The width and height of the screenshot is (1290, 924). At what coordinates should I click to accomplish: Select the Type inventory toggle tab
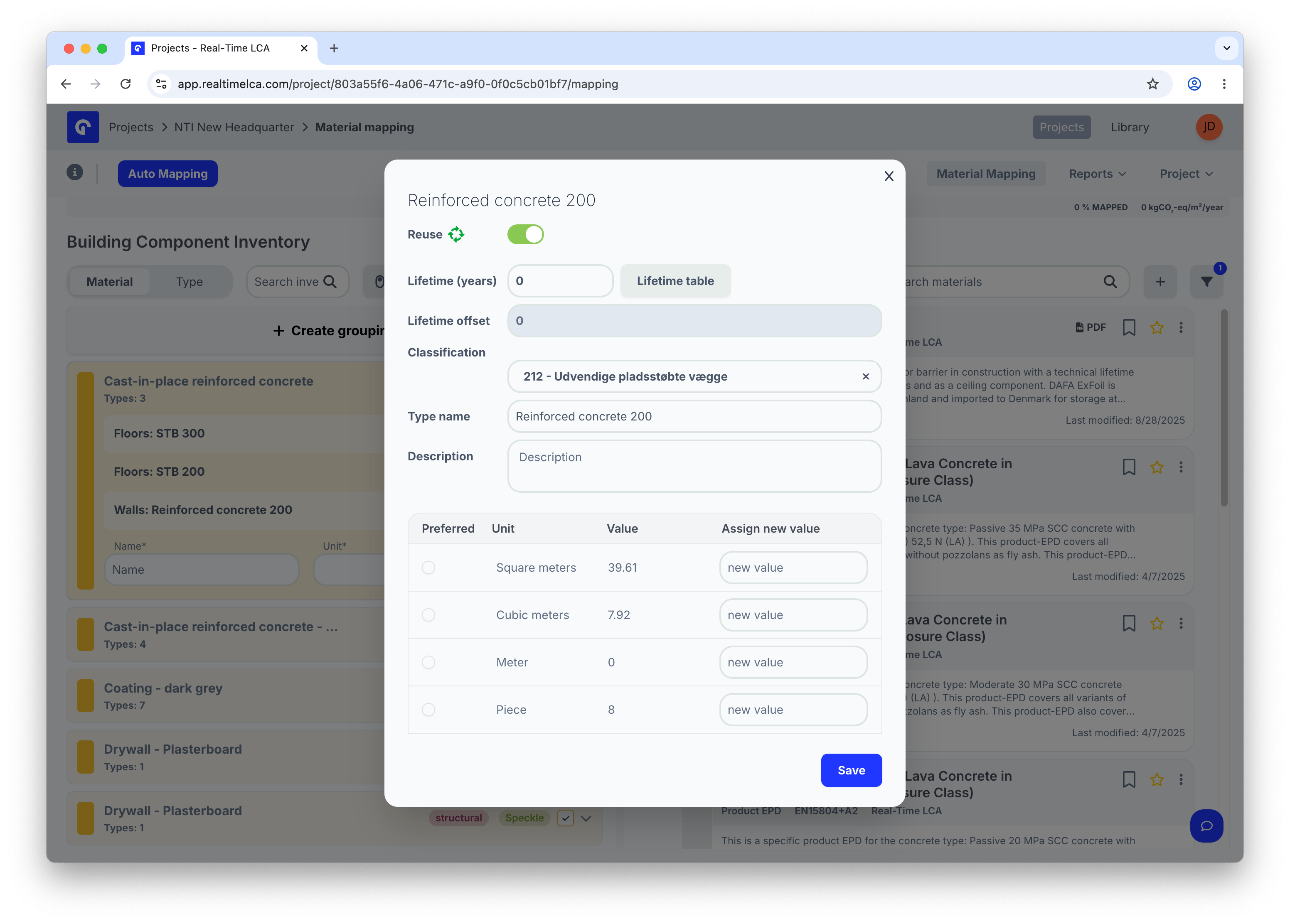click(x=190, y=281)
